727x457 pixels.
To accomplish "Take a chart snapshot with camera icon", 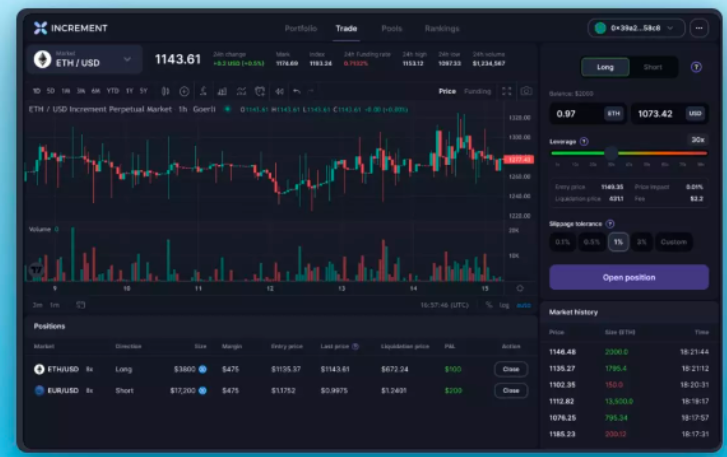I will point(526,91).
